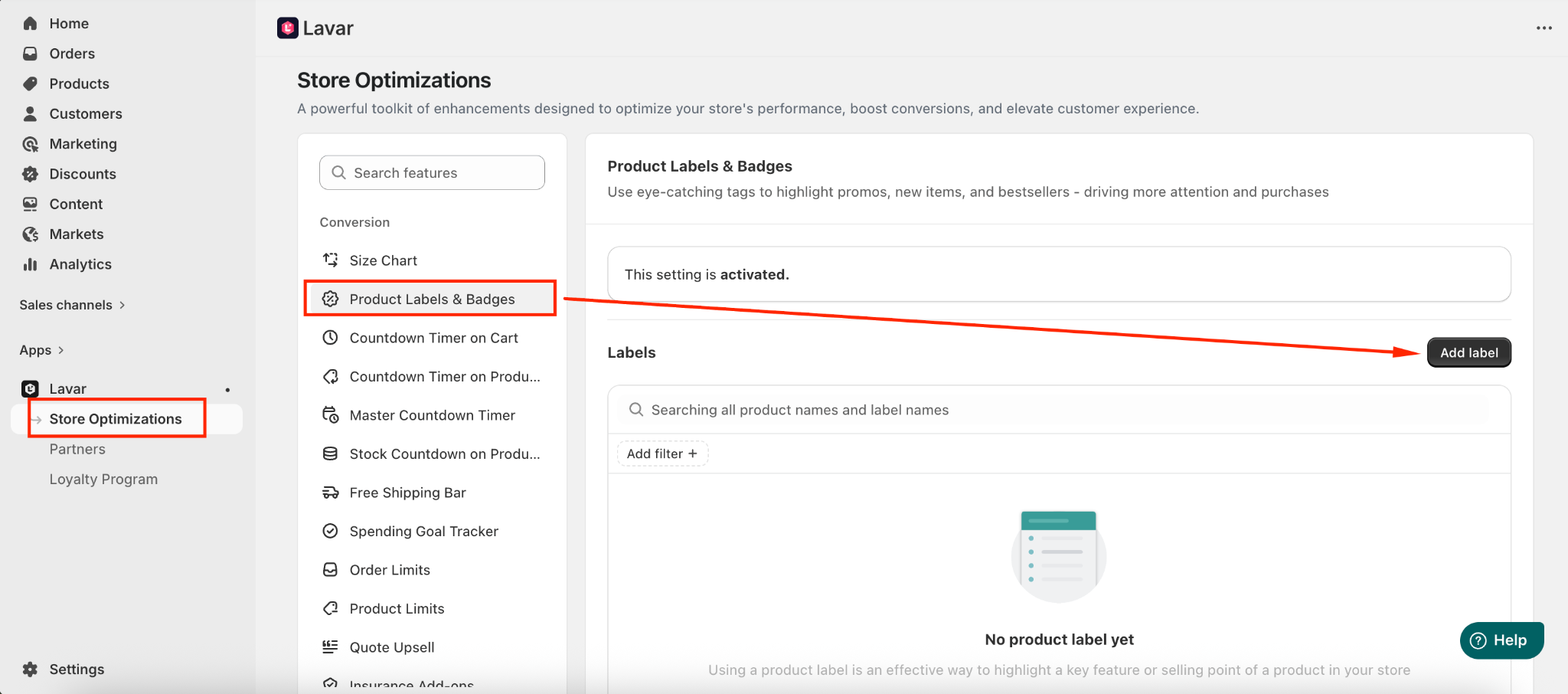Click the Orders inbox icon
The image size is (1568, 694).
point(30,54)
